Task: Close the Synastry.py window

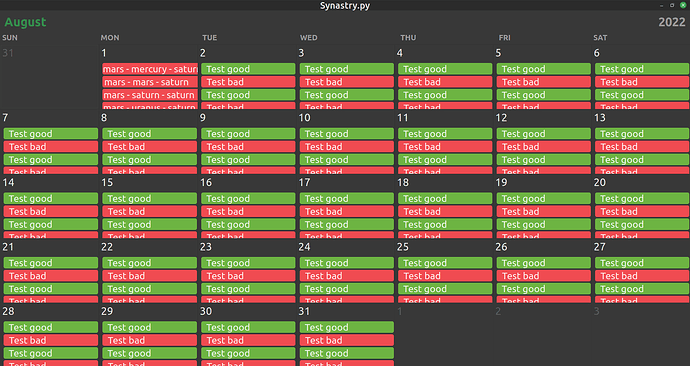Action: (x=683, y=5)
